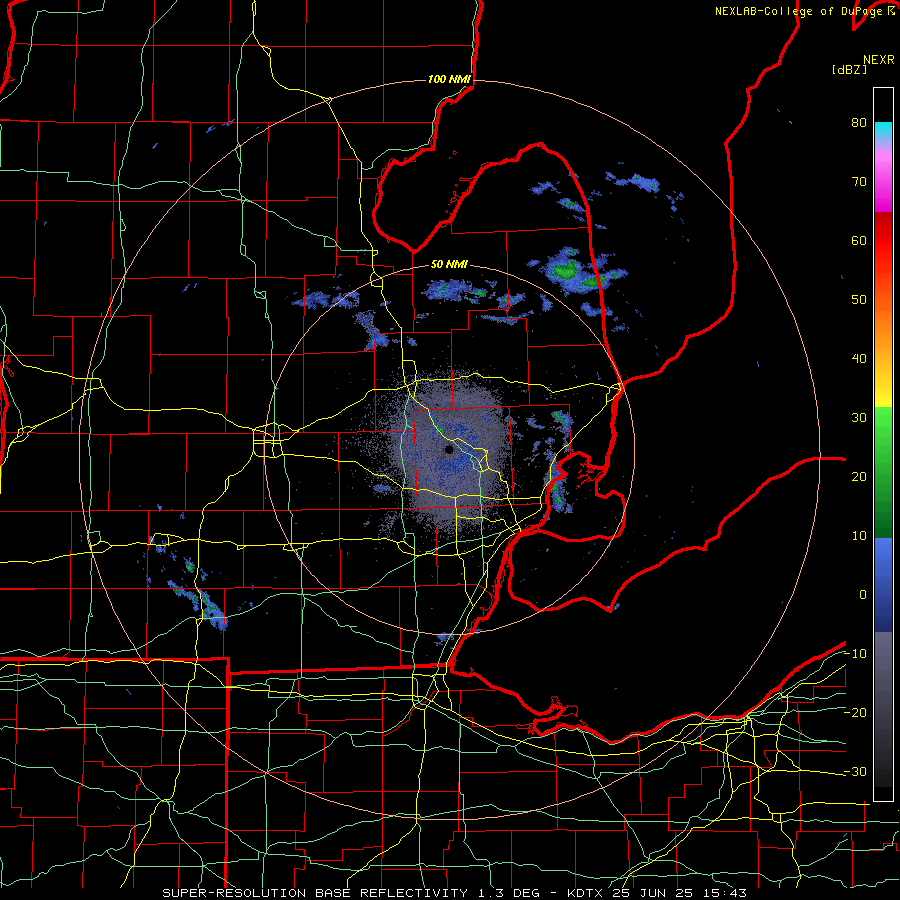
Task: Click the 30 dBZ value on the scale
Action: pyautogui.click(x=859, y=417)
